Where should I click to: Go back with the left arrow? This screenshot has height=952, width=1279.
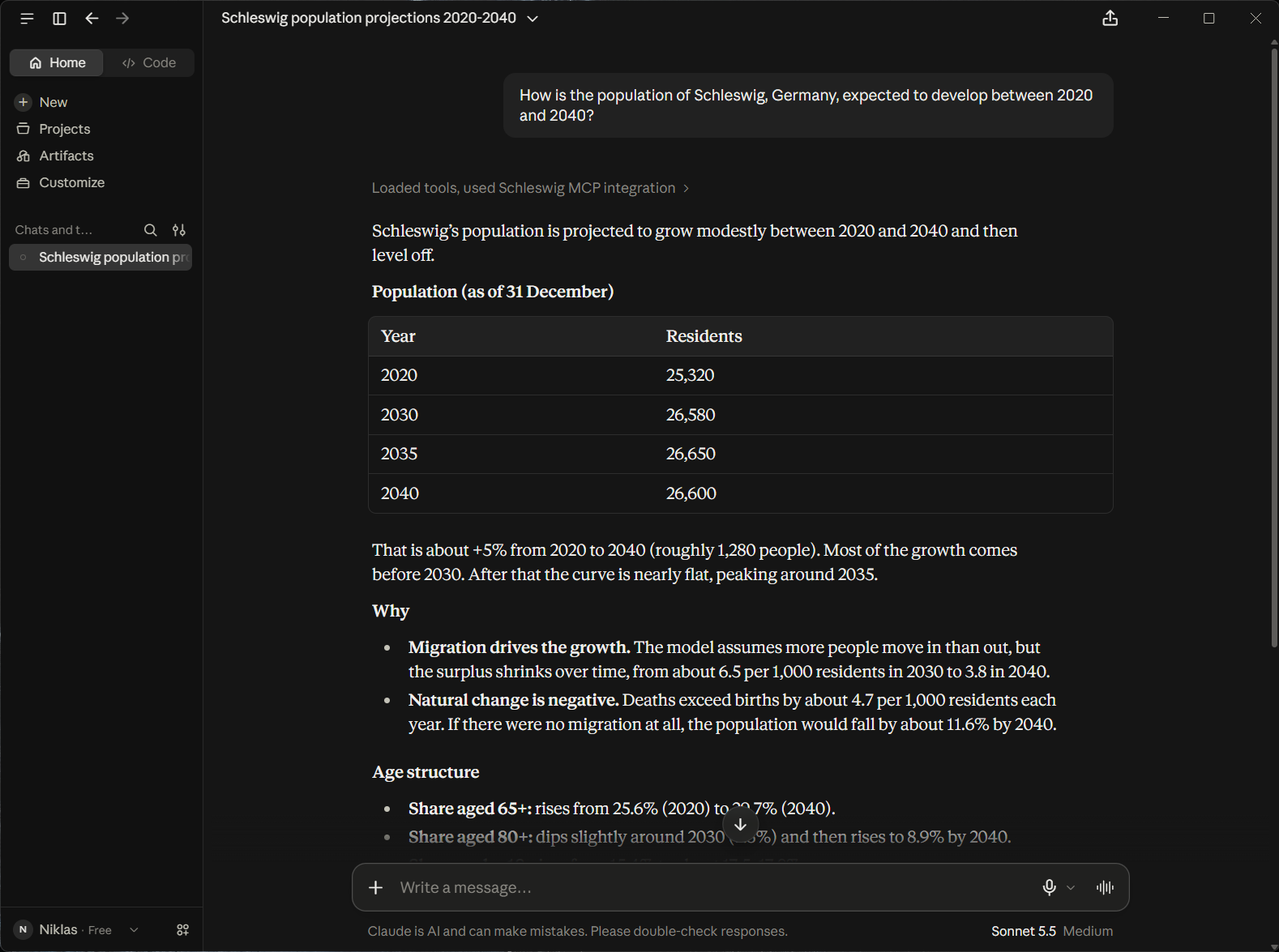[x=92, y=19]
